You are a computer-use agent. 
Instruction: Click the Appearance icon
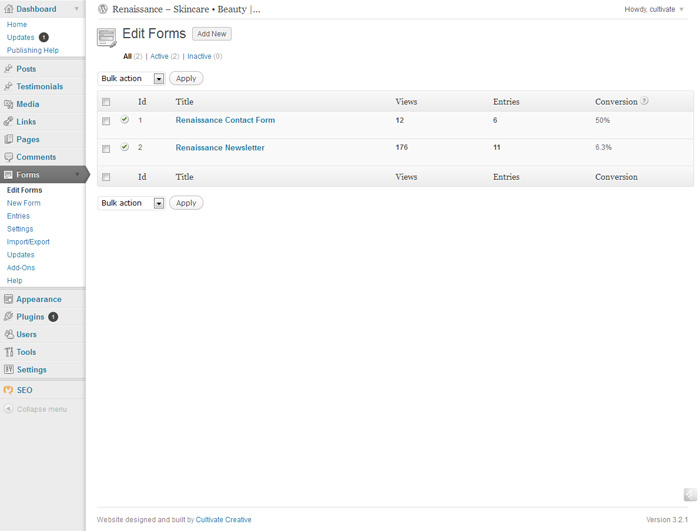[x=8, y=299]
